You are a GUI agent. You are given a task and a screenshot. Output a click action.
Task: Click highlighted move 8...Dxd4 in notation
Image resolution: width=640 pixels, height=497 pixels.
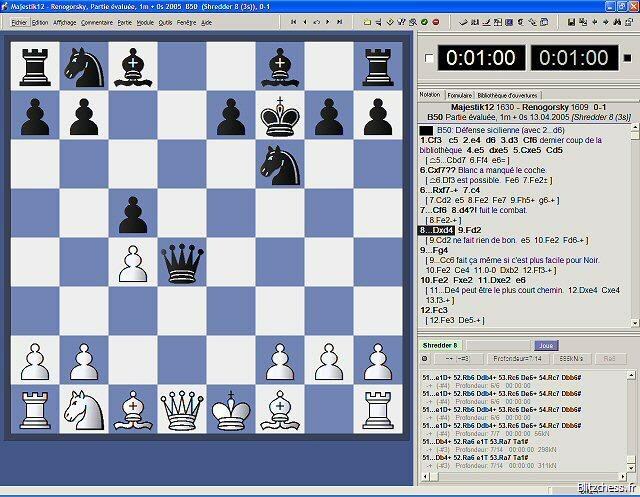tap(435, 230)
